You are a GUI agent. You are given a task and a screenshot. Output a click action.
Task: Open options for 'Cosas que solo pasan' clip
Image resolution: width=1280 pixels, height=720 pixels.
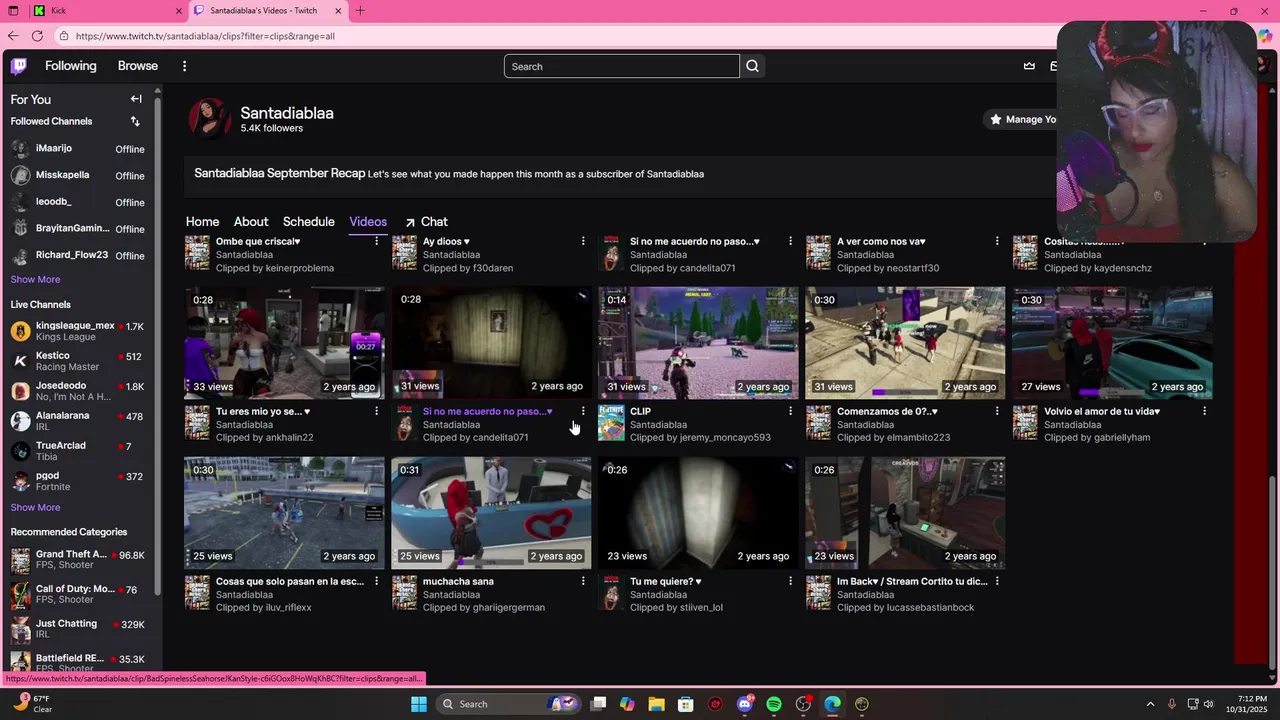coord(376,581)
